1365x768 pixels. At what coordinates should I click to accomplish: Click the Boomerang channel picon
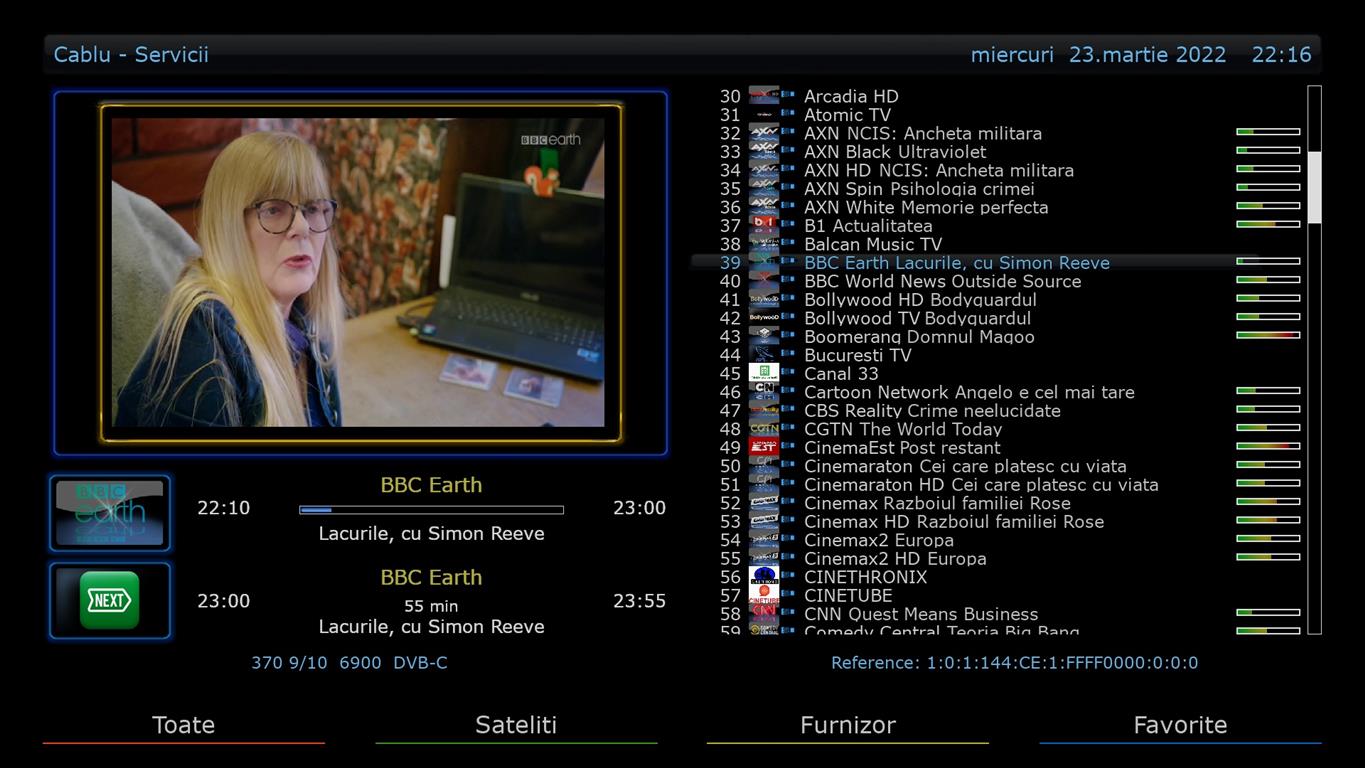point(764,337)
